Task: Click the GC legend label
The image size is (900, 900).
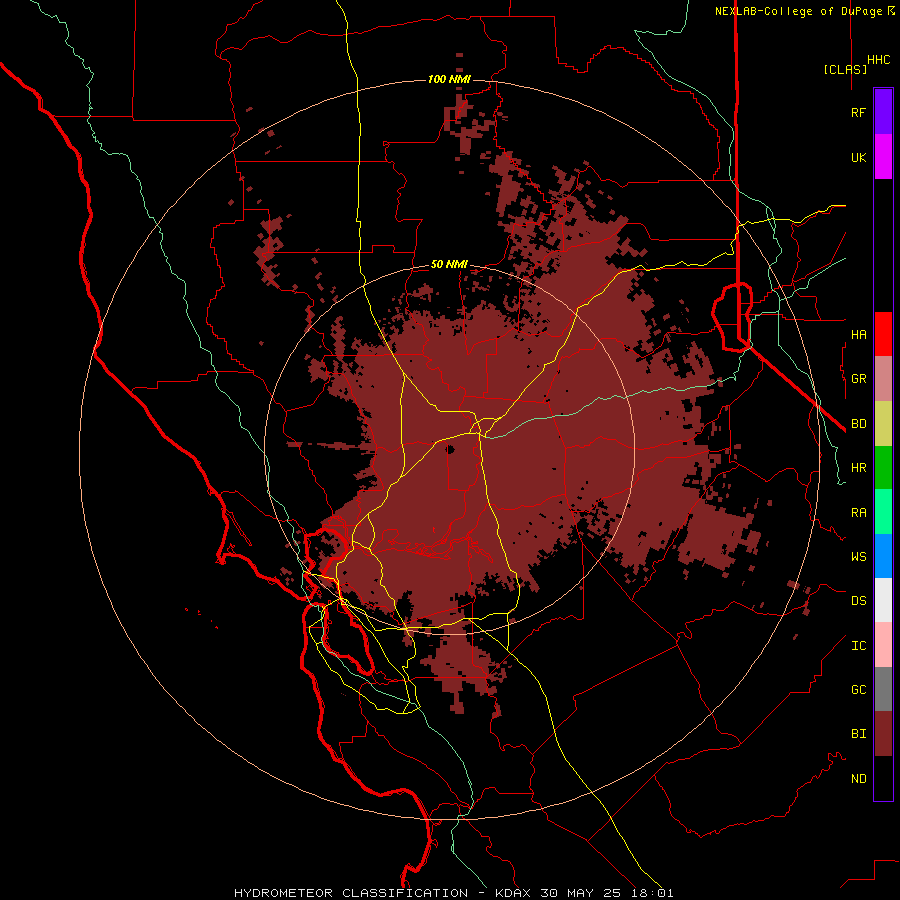Action: pos(858,689)
